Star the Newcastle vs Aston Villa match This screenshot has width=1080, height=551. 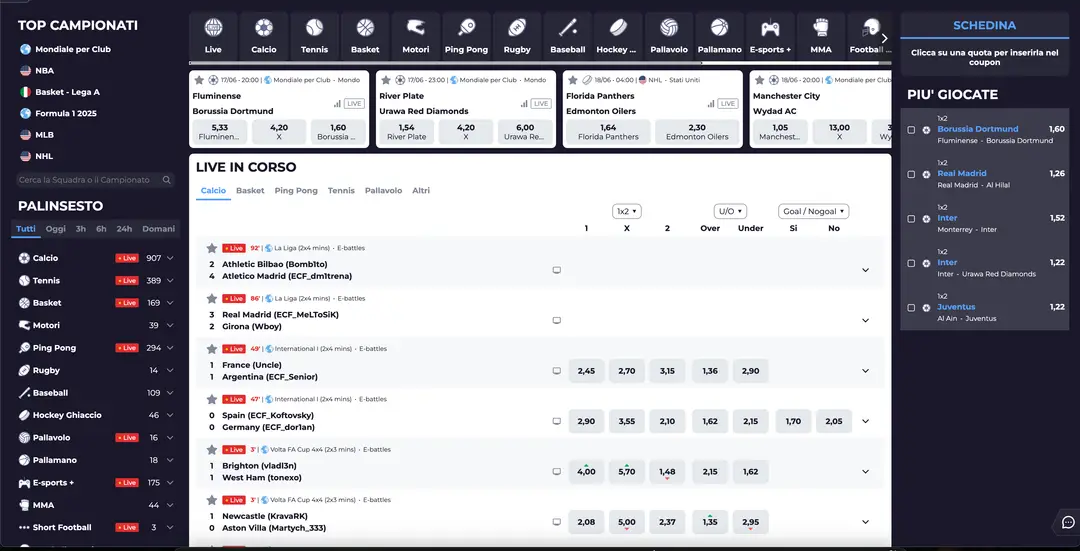(211, 499)
